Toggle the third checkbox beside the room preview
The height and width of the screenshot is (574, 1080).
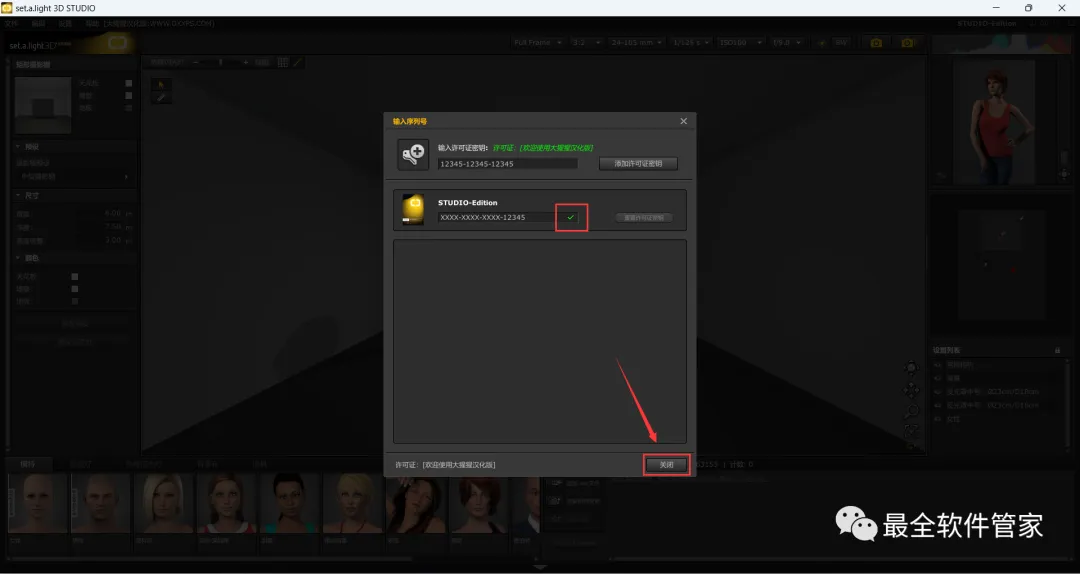coord(129,108)
